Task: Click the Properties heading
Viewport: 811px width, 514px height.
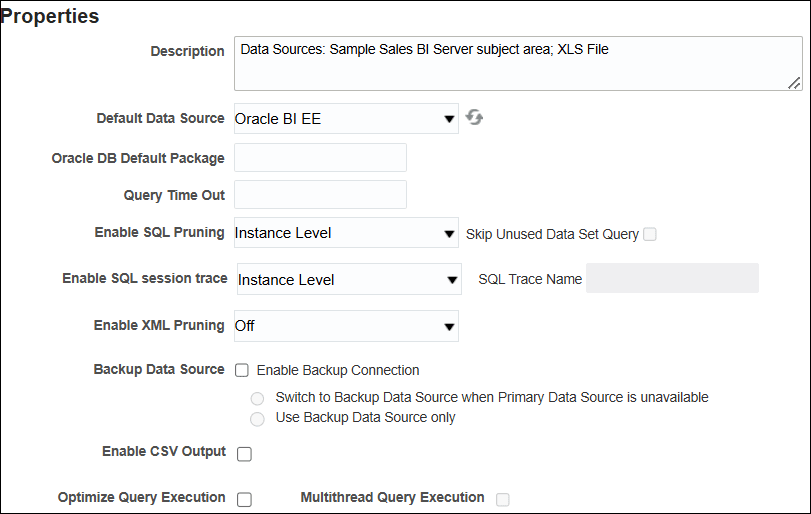Action: click(x=51, y=17)
